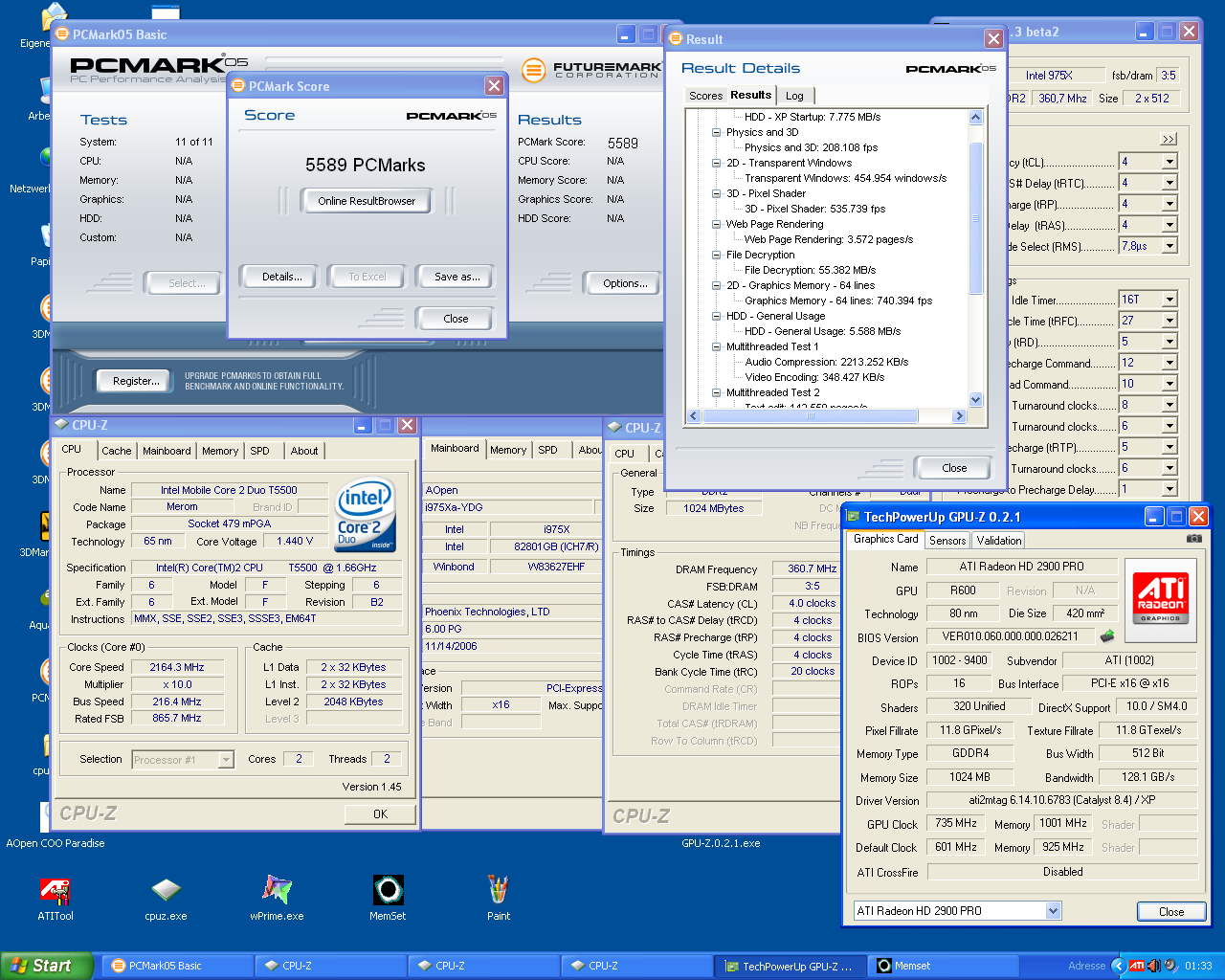The width and height of the screenshot is (1225, 980).
Task: Click the BIOS save icon in GPU-Z
Action: [1107, 635]
